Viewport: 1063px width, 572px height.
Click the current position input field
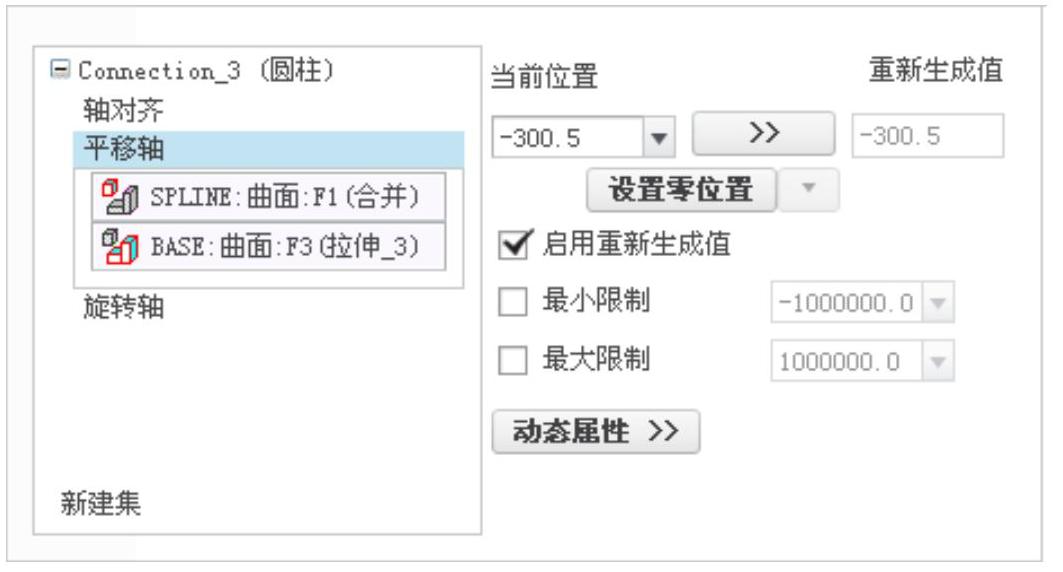pos(568,138)
